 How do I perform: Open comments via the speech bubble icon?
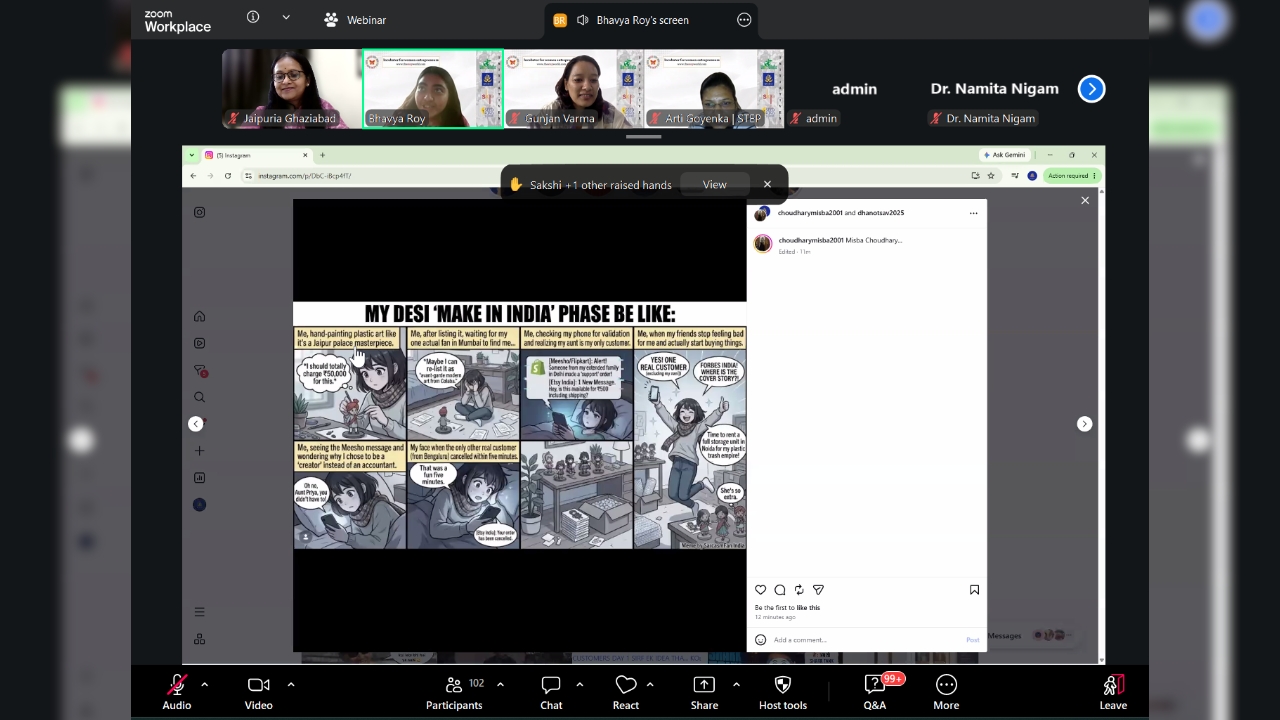click(x=780, y=590)
